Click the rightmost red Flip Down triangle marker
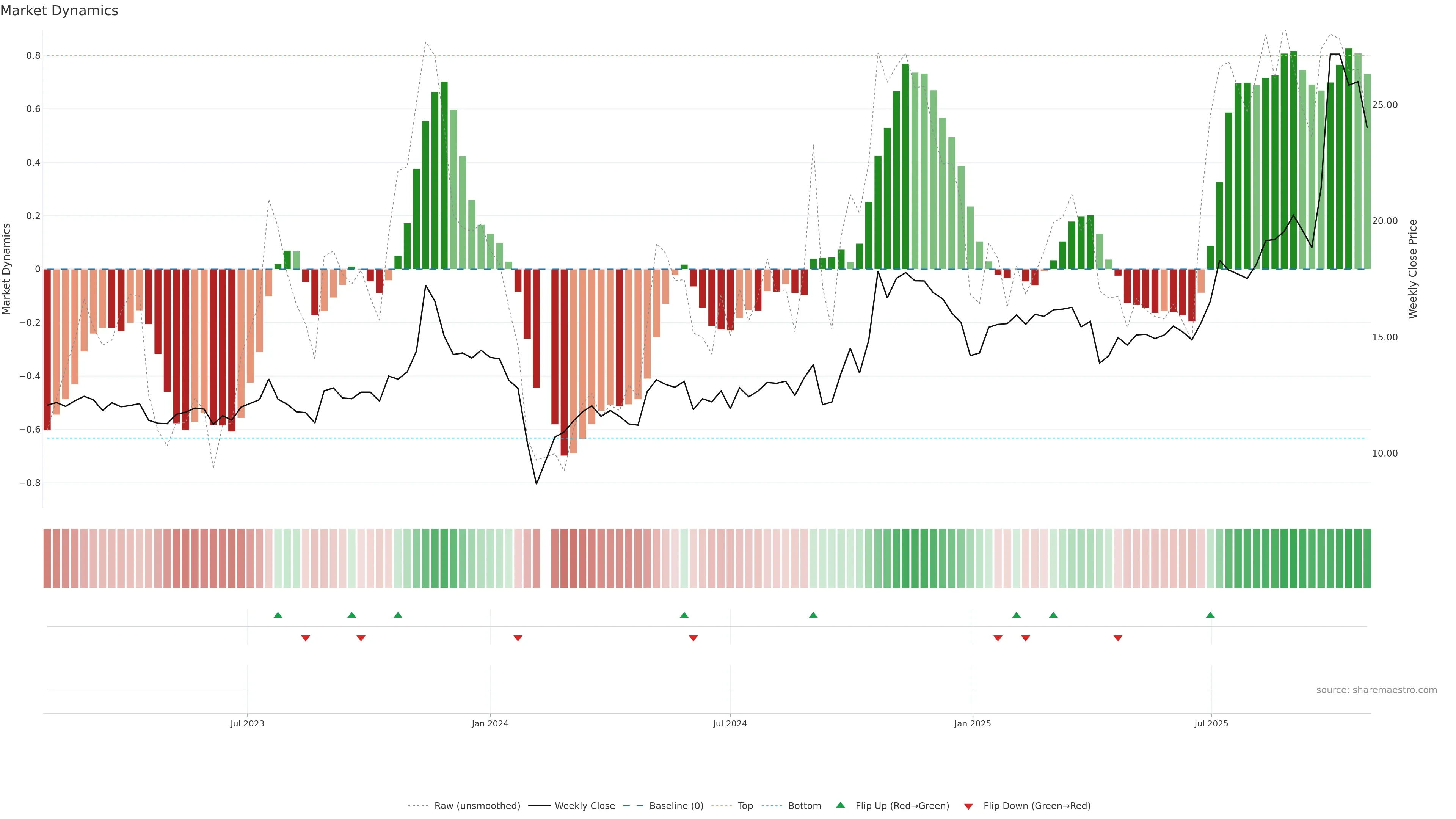 click(x=1117, y=638)
